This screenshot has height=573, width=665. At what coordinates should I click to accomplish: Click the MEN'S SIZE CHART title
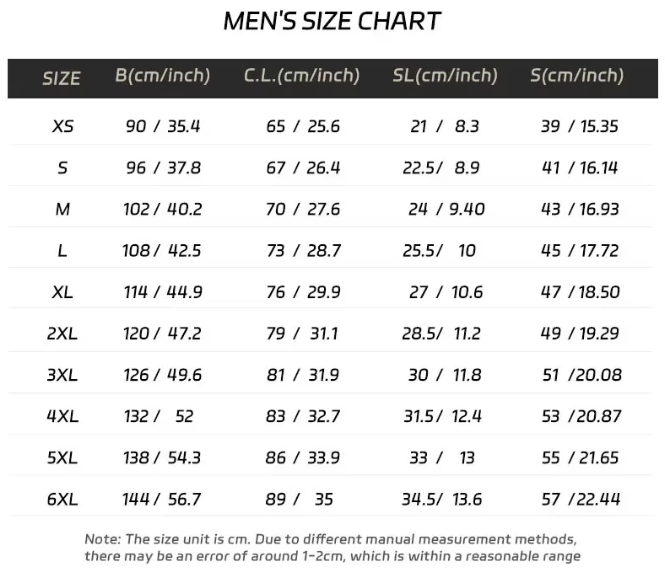(x=332, y=21)
